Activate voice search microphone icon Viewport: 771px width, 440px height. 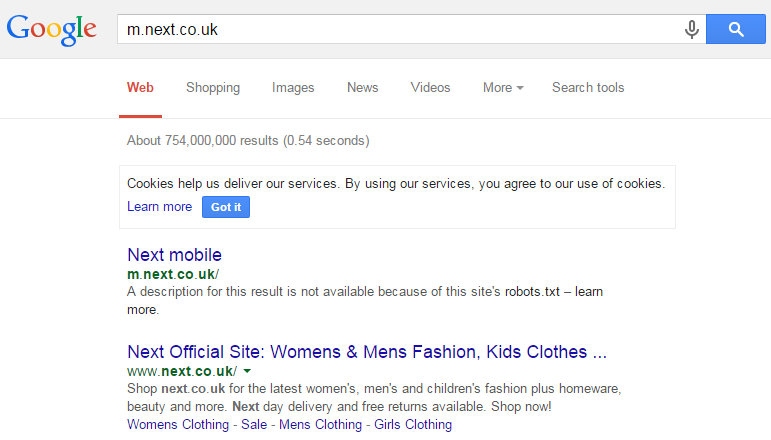click(x=691, y=29)
